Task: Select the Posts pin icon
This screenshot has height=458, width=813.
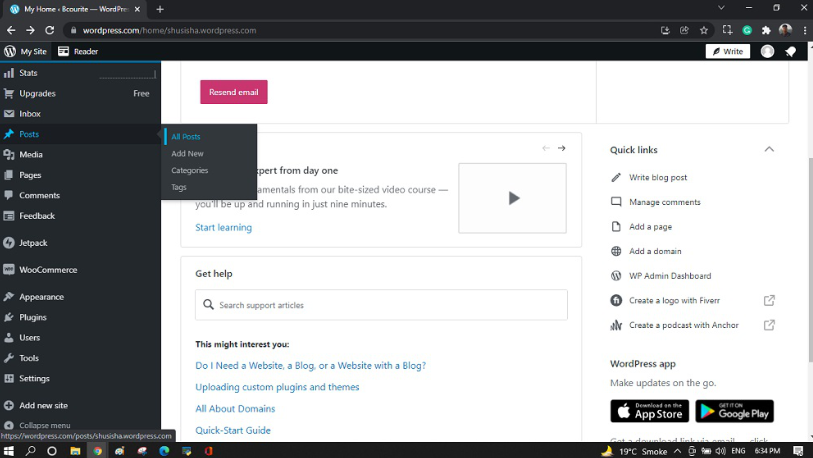Action: click(9, 134)
